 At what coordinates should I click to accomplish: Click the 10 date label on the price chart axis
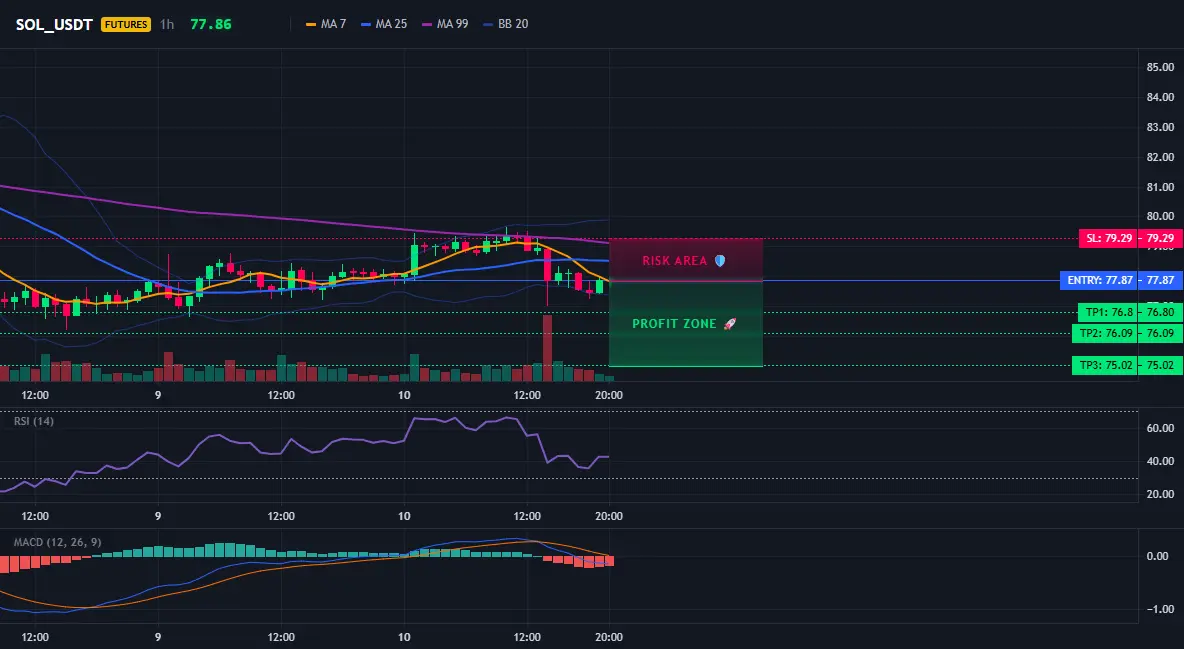[x=404, y=395]
